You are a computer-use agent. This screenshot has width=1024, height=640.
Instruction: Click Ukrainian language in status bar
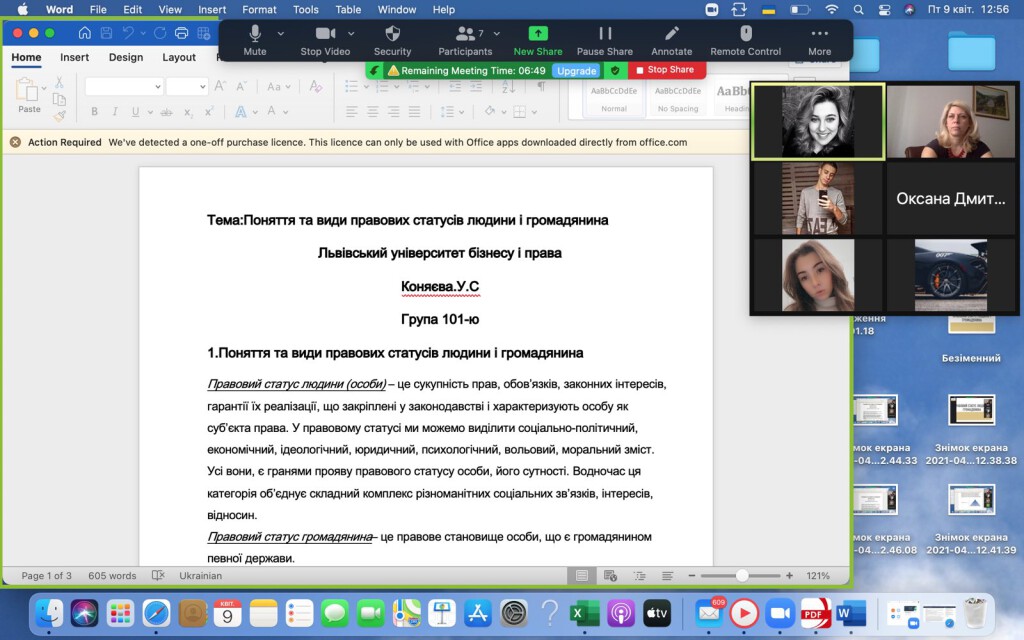coord(200,575)
